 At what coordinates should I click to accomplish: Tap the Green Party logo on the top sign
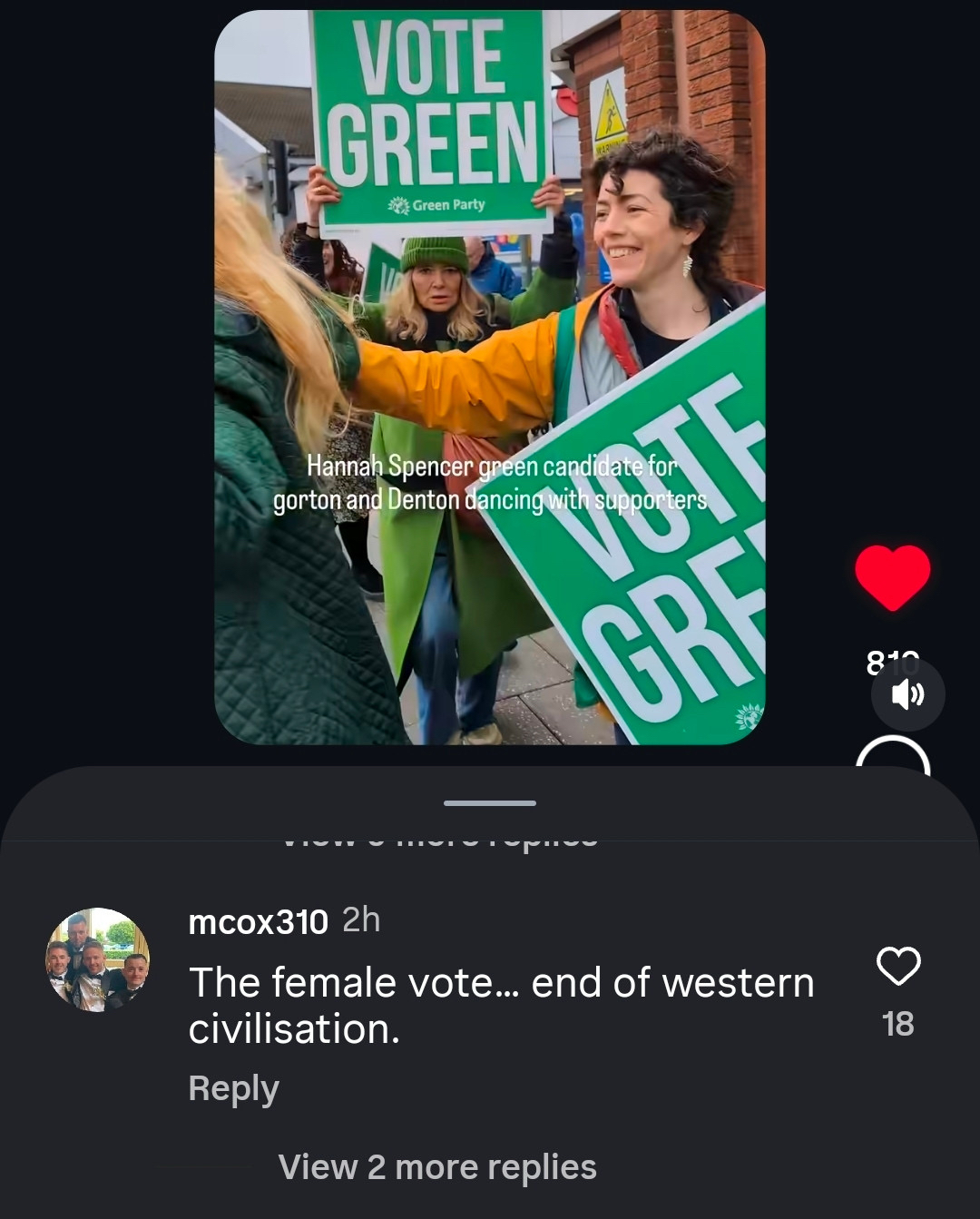point(437,205)
